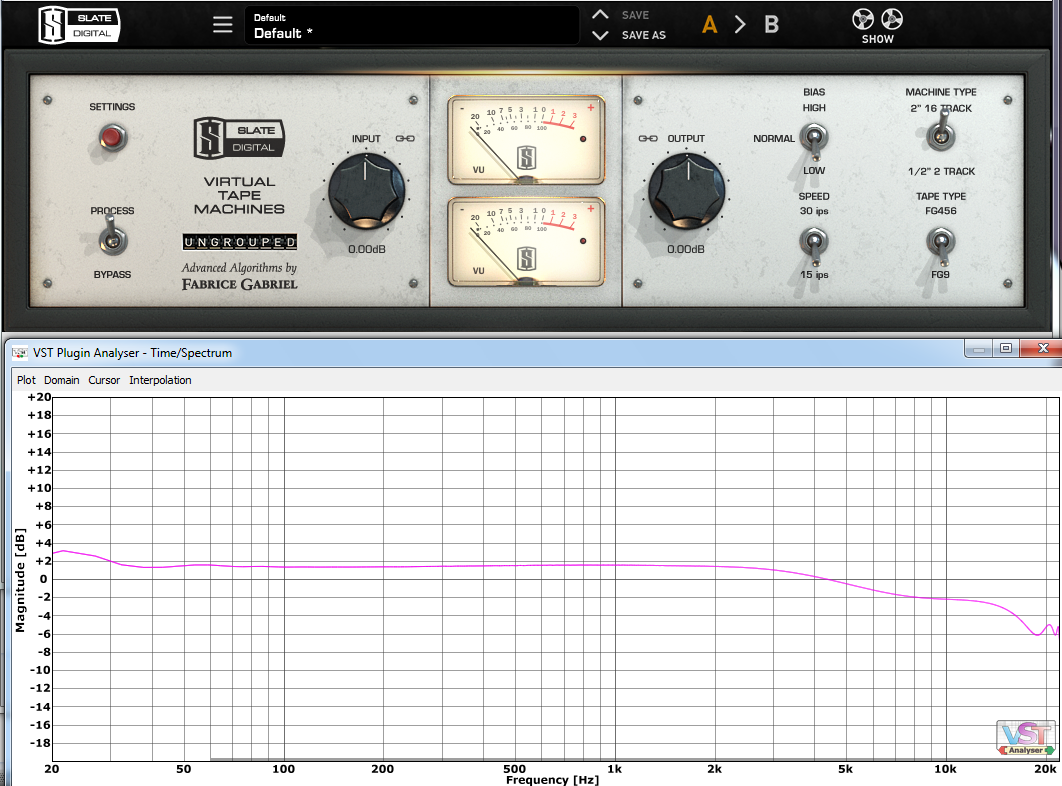Click the arrow between A and B slots

click(740, 24)
